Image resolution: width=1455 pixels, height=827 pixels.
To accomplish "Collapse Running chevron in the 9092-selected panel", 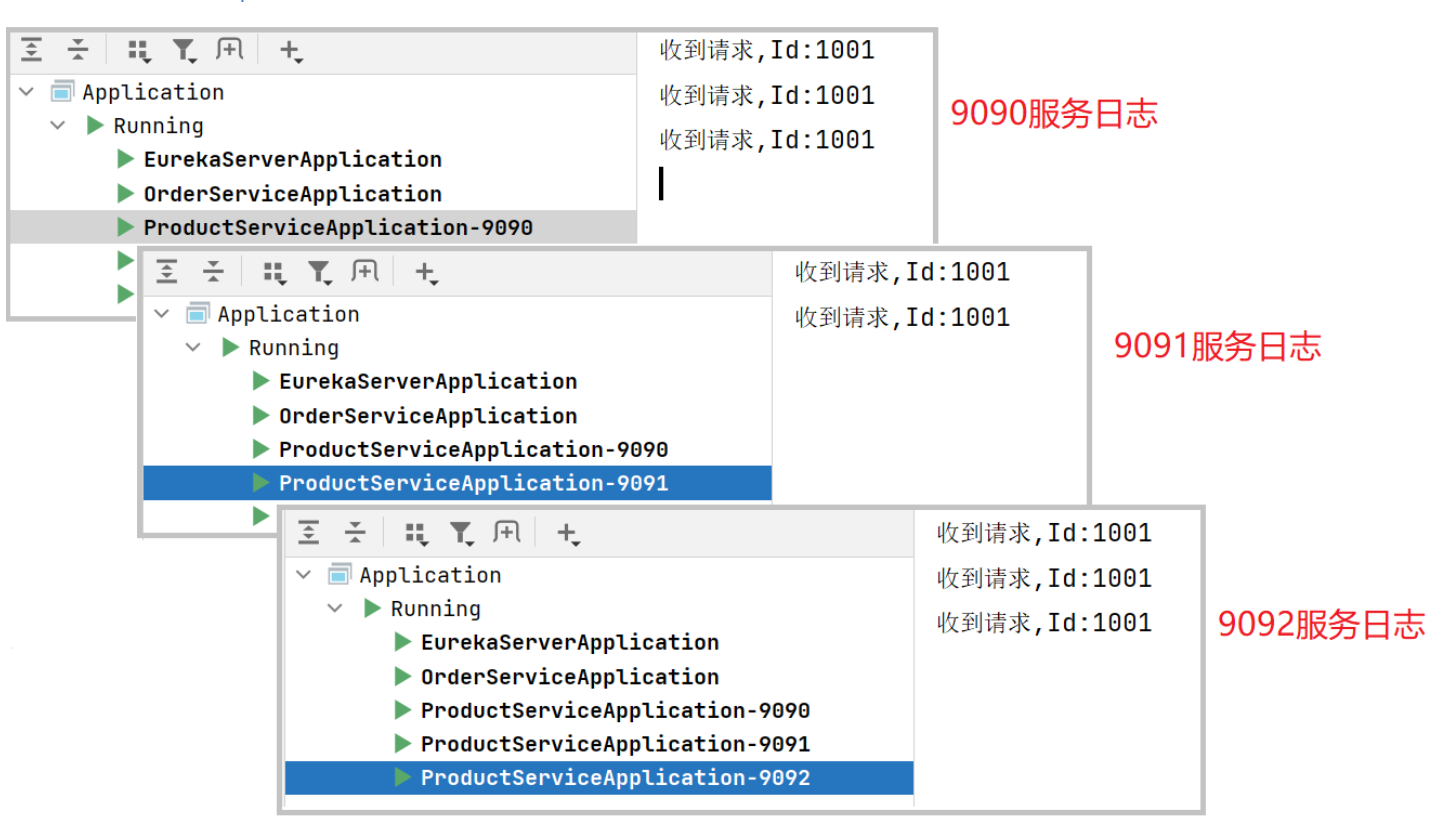I will [x=335, y=609].
